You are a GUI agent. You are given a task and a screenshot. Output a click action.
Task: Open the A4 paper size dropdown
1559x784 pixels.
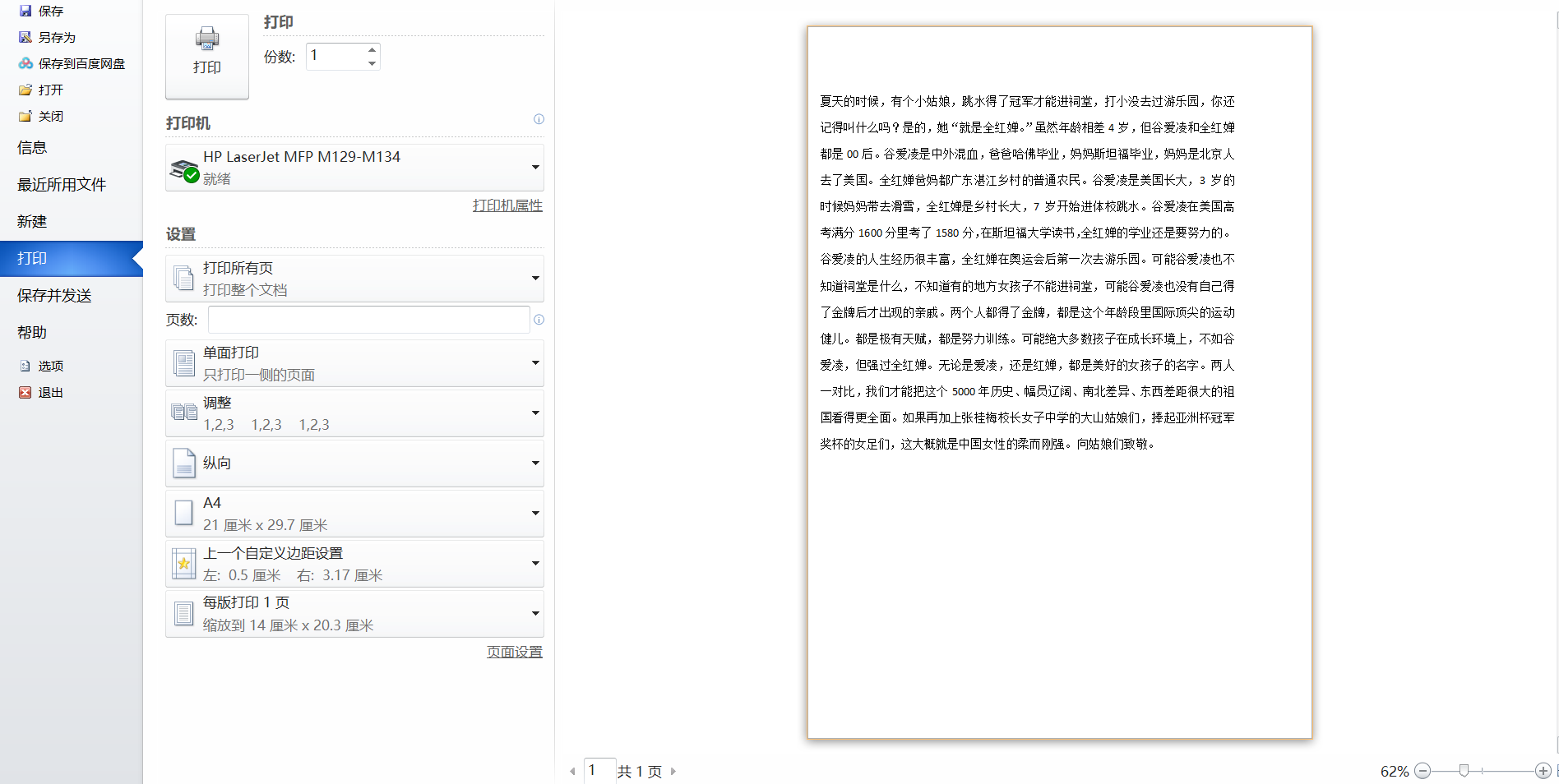tap(535, 514)
